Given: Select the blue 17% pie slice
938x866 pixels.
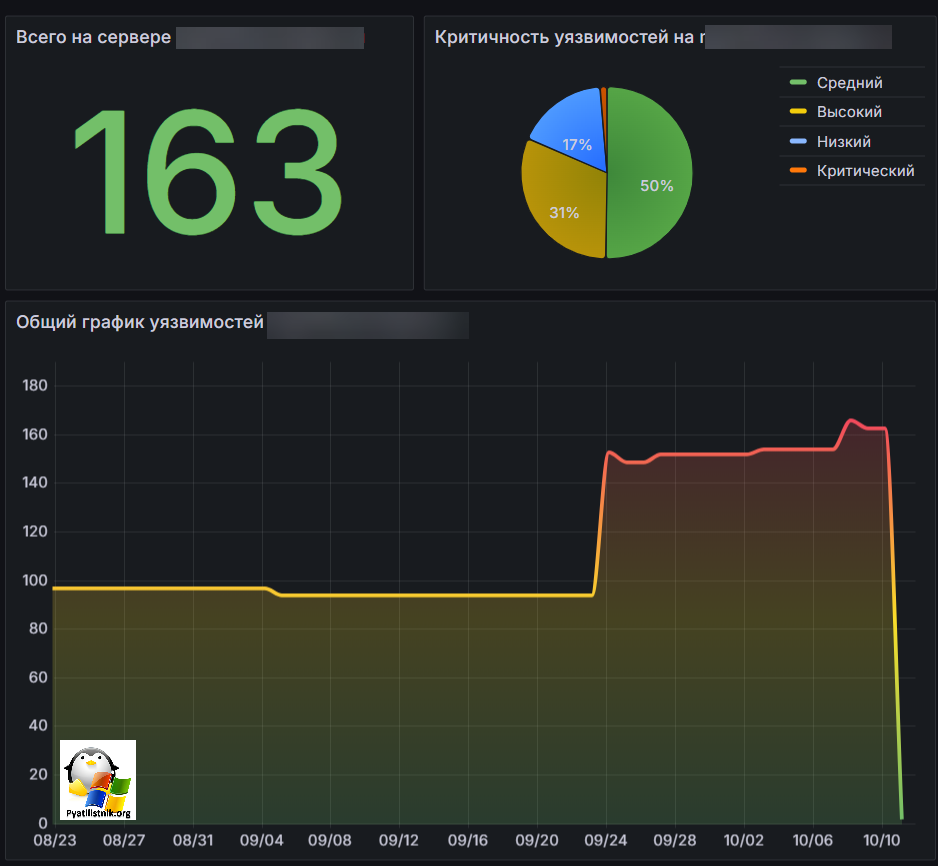Looking at the screenshot, I should (570, 135).
